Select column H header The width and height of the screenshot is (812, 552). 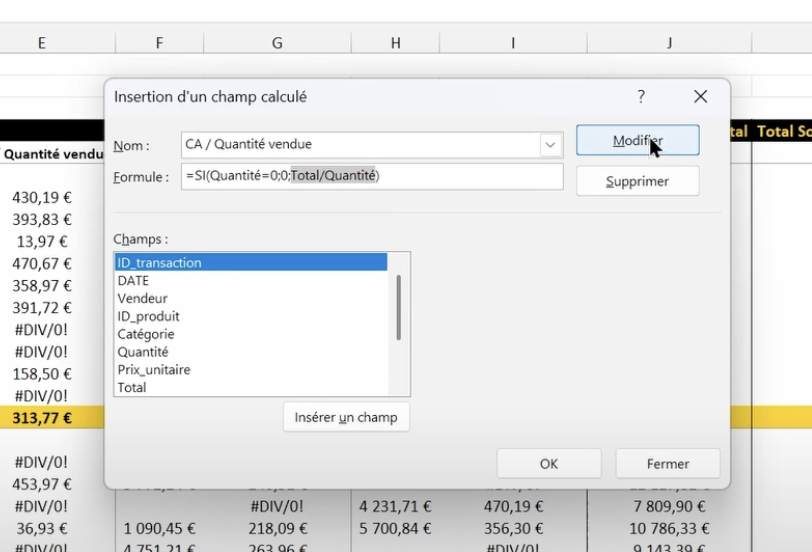pyautogui.click(x=395, y=42)
